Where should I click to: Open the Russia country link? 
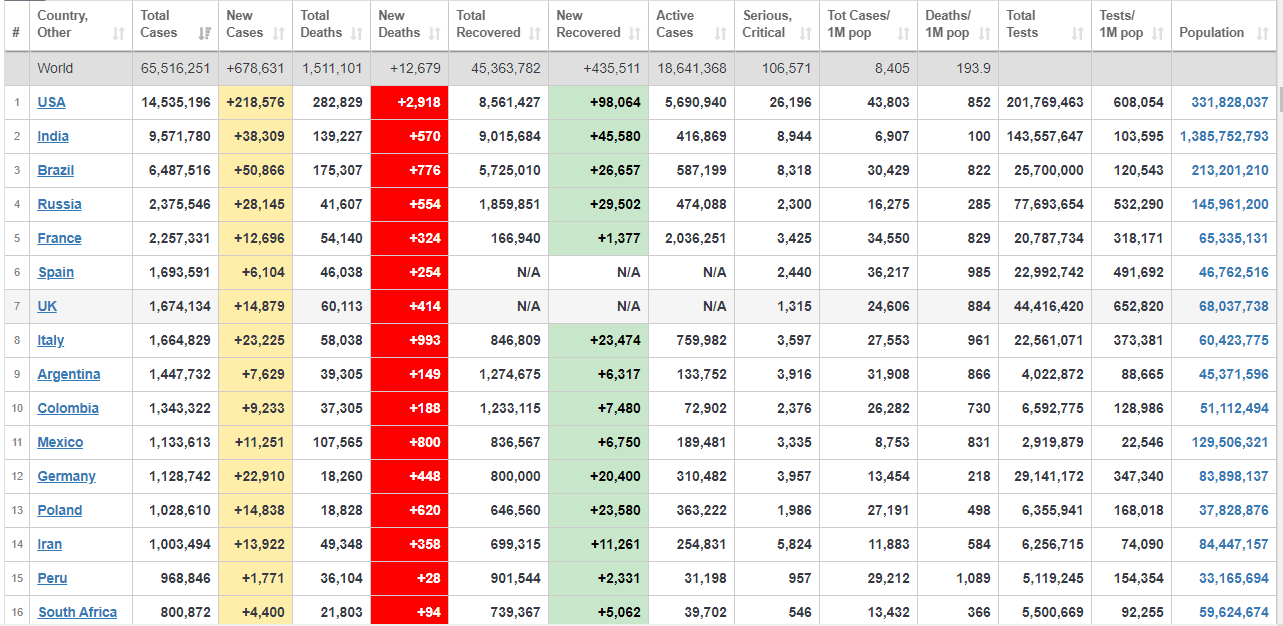[60, 204]
